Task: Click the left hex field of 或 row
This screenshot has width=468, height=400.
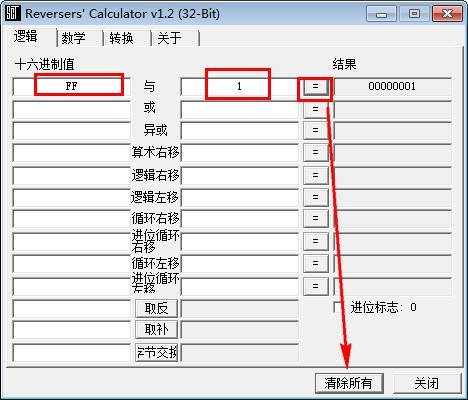Action: (71, 110)
